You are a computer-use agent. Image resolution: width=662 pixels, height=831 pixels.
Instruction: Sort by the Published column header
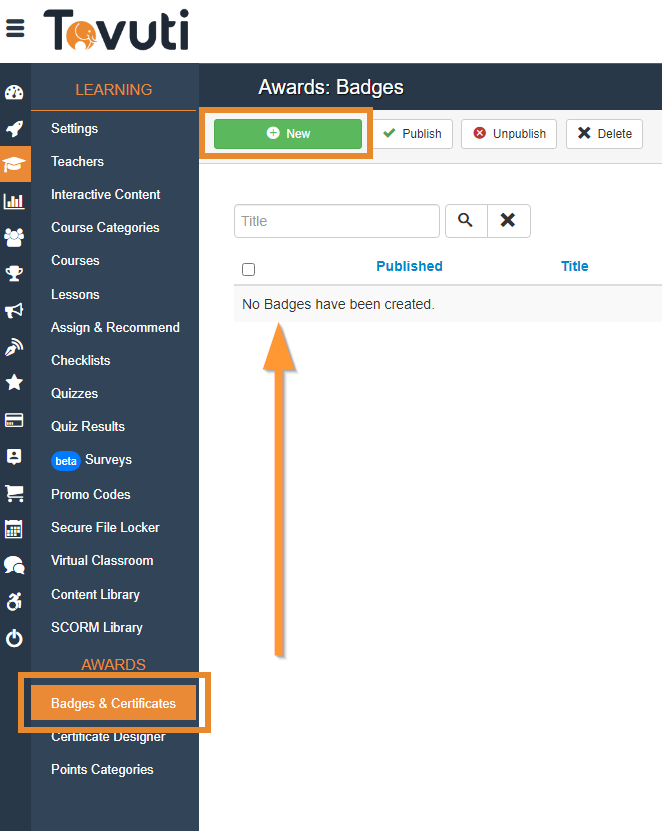tap(409, 266)
